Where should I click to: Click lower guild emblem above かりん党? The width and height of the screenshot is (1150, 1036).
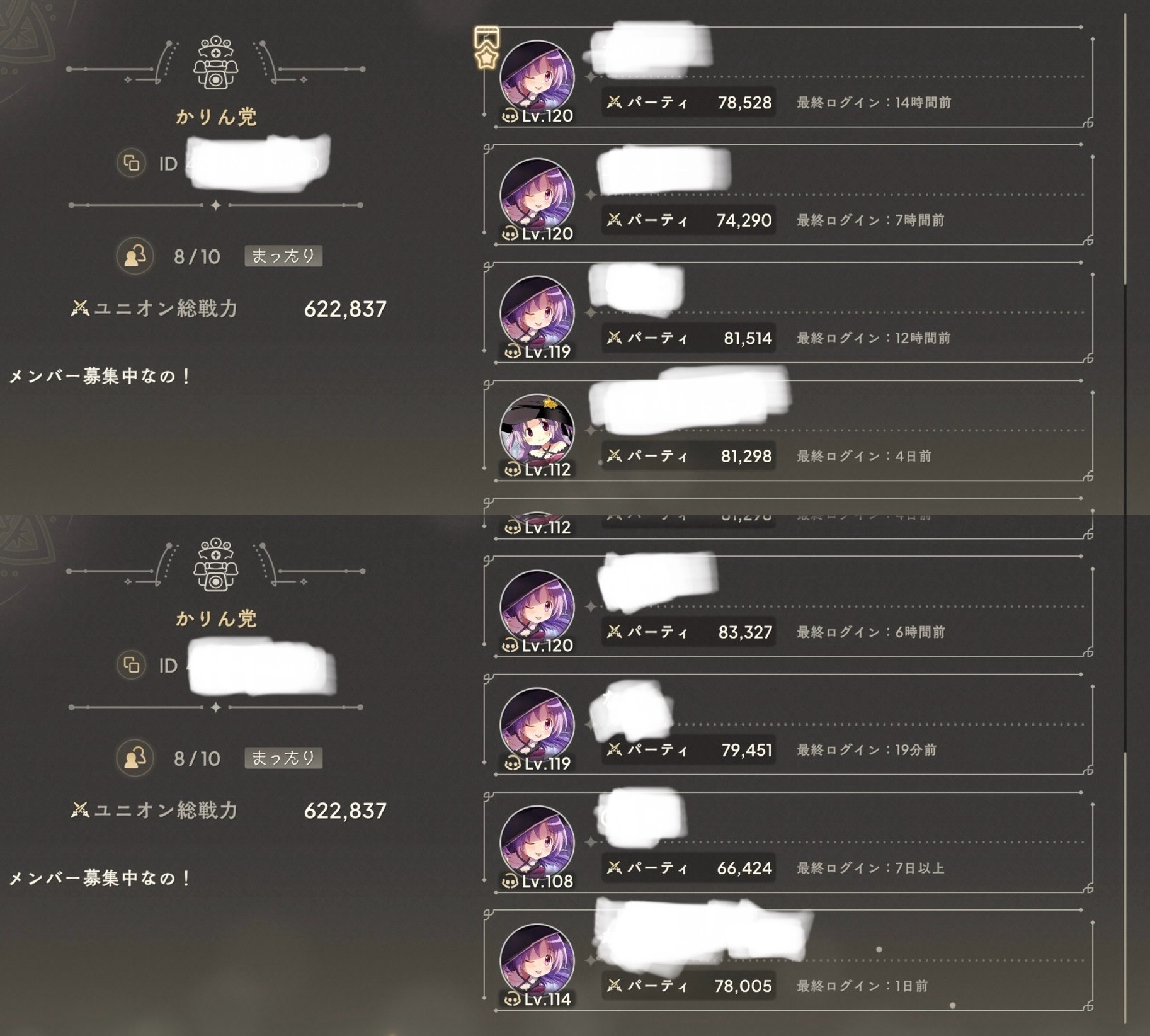tap(216, 564)
